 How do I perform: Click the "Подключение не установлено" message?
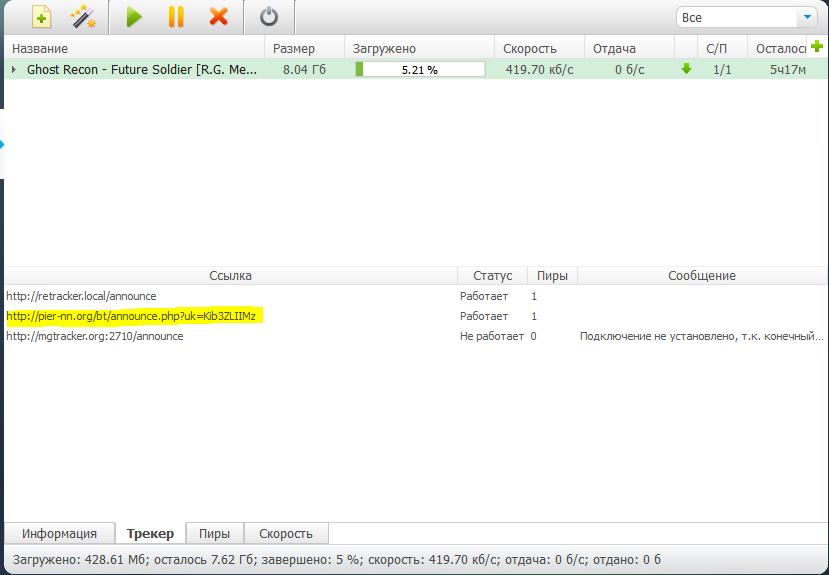tap(702, 336)
